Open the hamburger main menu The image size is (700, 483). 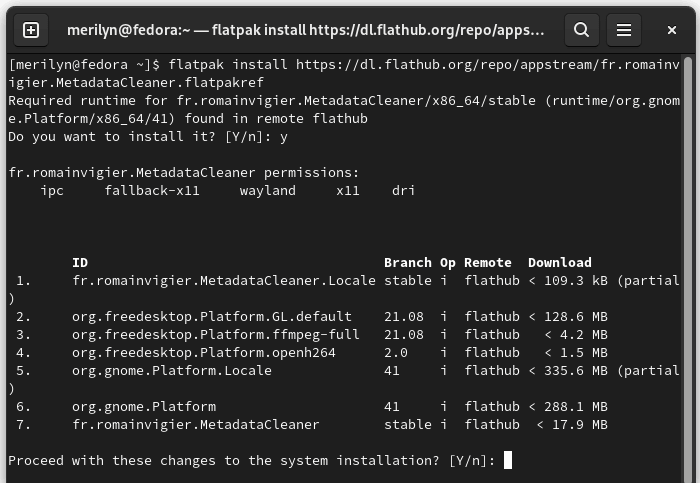[x=624, y=30]
